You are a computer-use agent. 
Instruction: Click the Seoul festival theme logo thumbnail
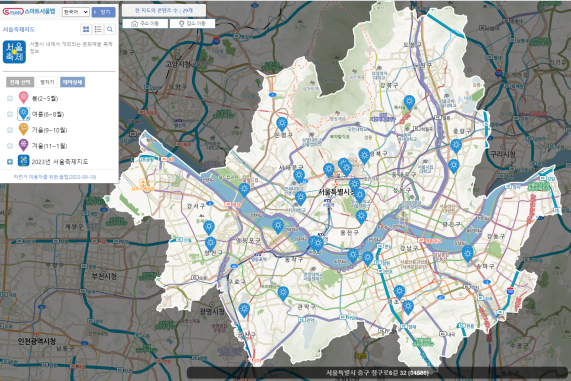point(15,52)
